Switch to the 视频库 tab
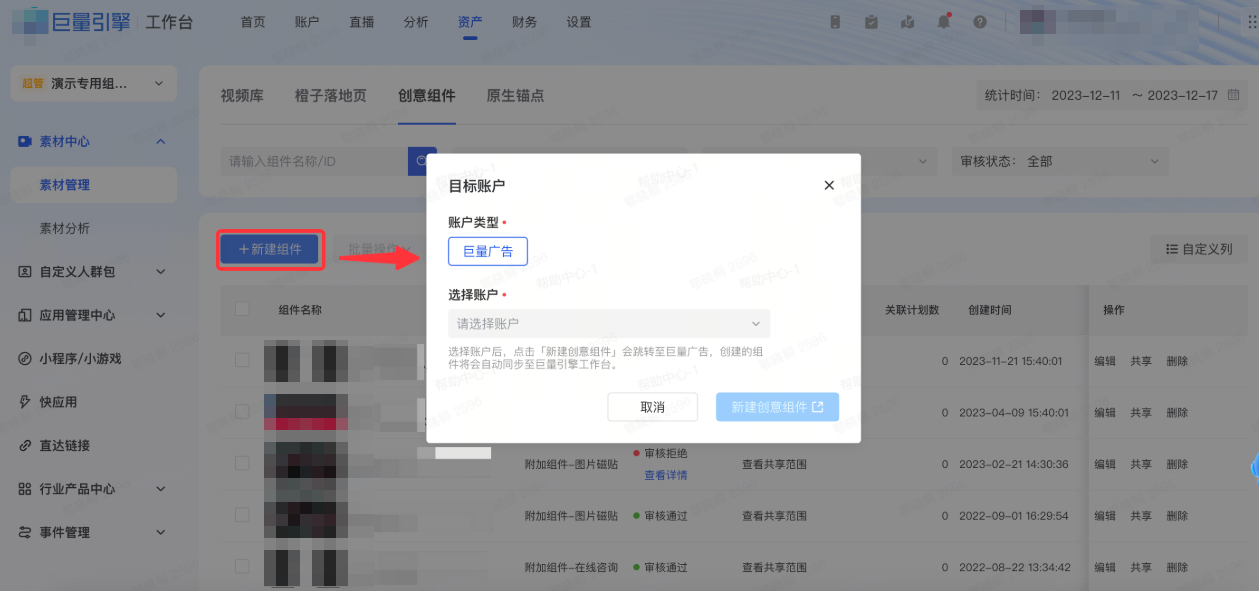 click(x=242, y=96)
